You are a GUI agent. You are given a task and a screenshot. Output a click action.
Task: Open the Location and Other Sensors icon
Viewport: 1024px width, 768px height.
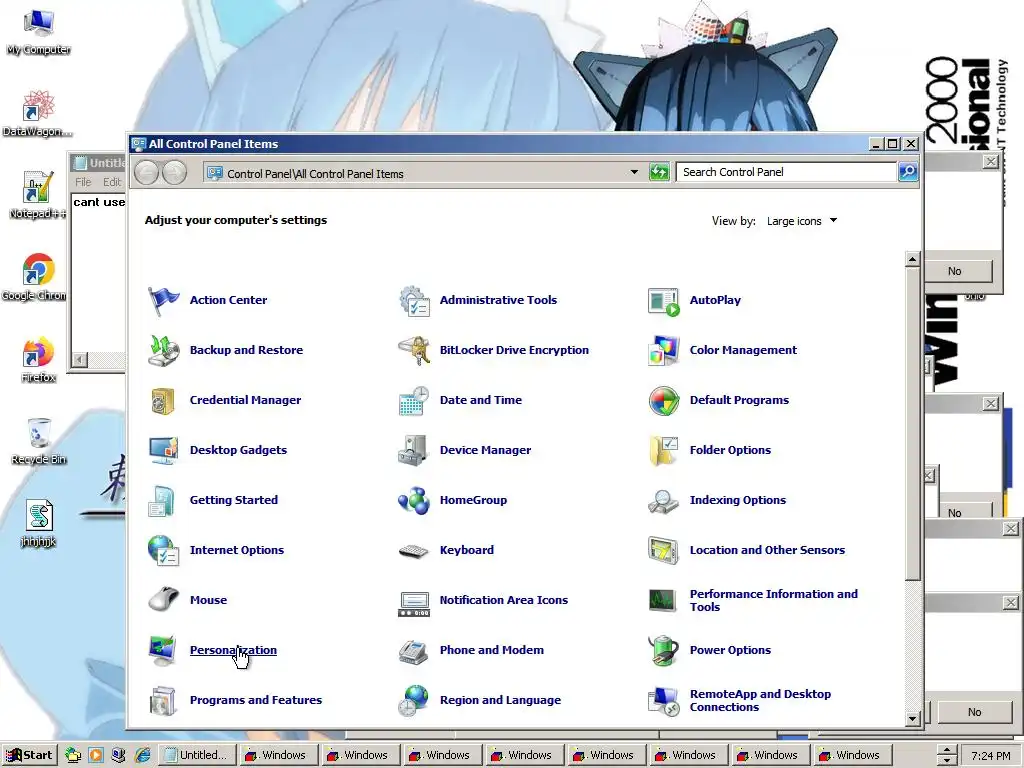(x=664, y=551)
